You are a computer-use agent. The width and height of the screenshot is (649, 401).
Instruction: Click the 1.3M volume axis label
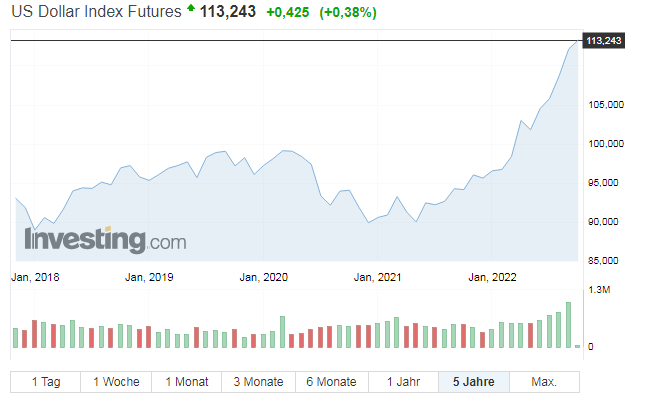tap(600, 289)
